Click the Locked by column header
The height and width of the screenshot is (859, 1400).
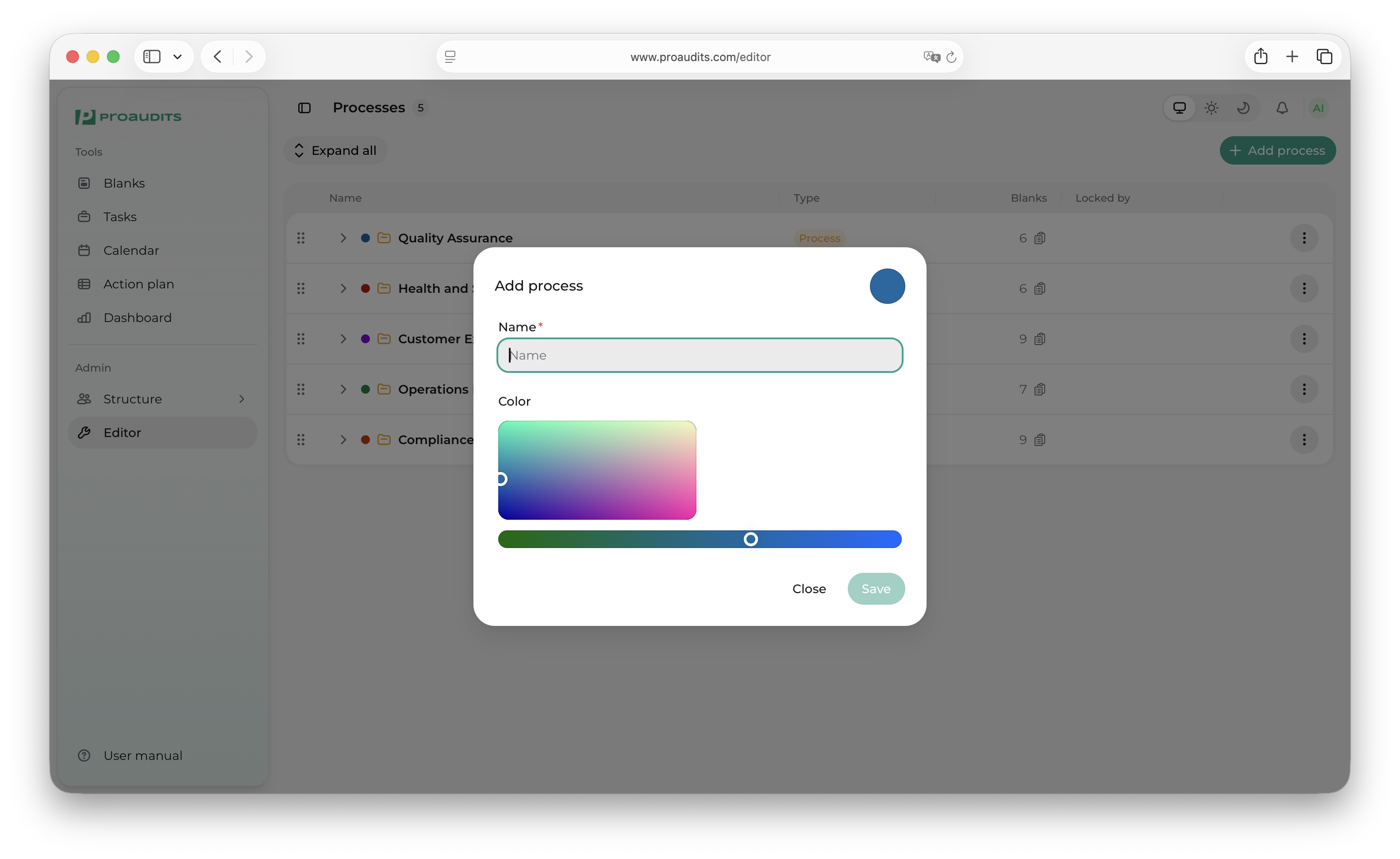click(x=1102, y=198)
